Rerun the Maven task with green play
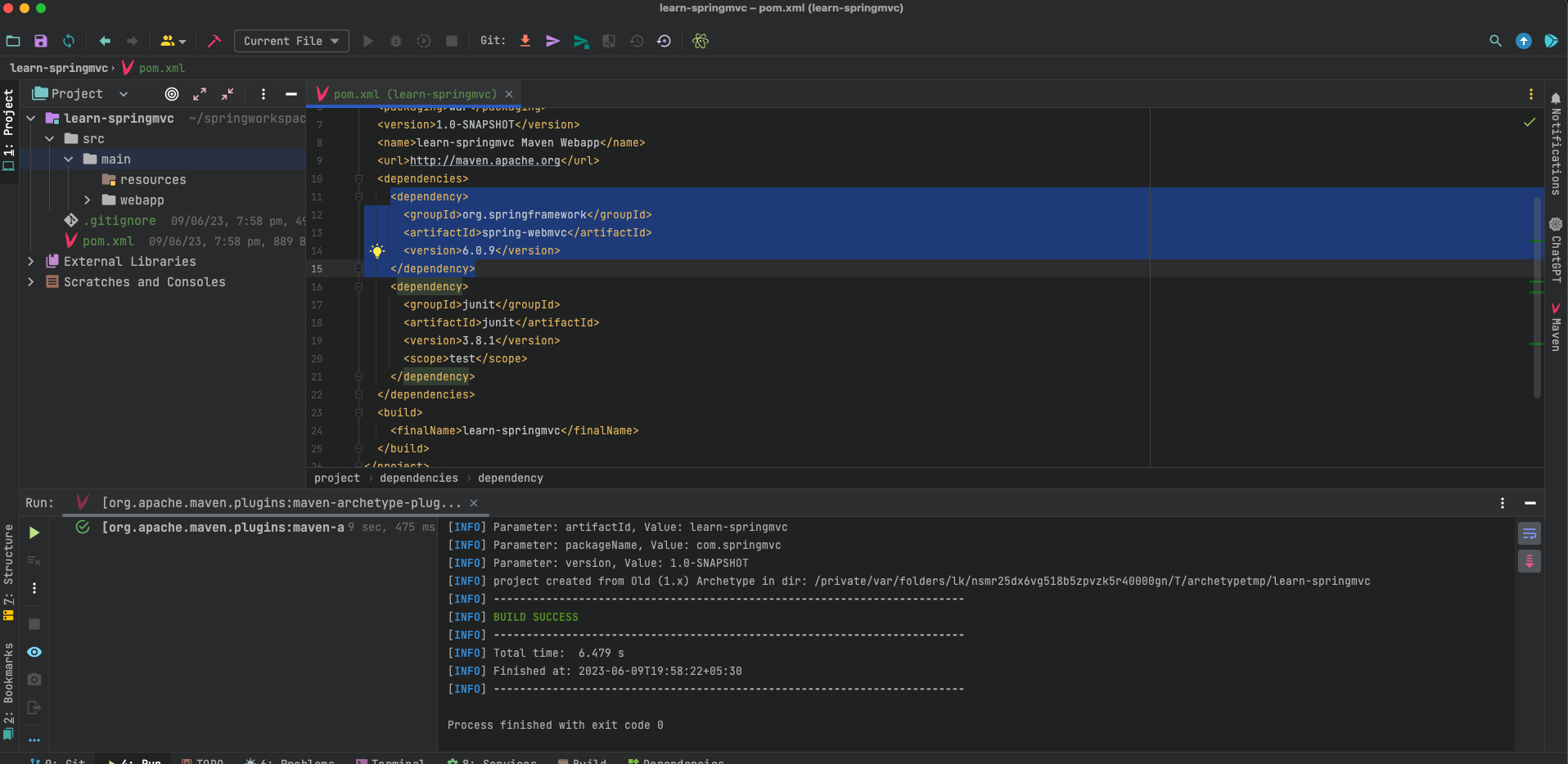The image size is (1568, 764). pos(34,533)
